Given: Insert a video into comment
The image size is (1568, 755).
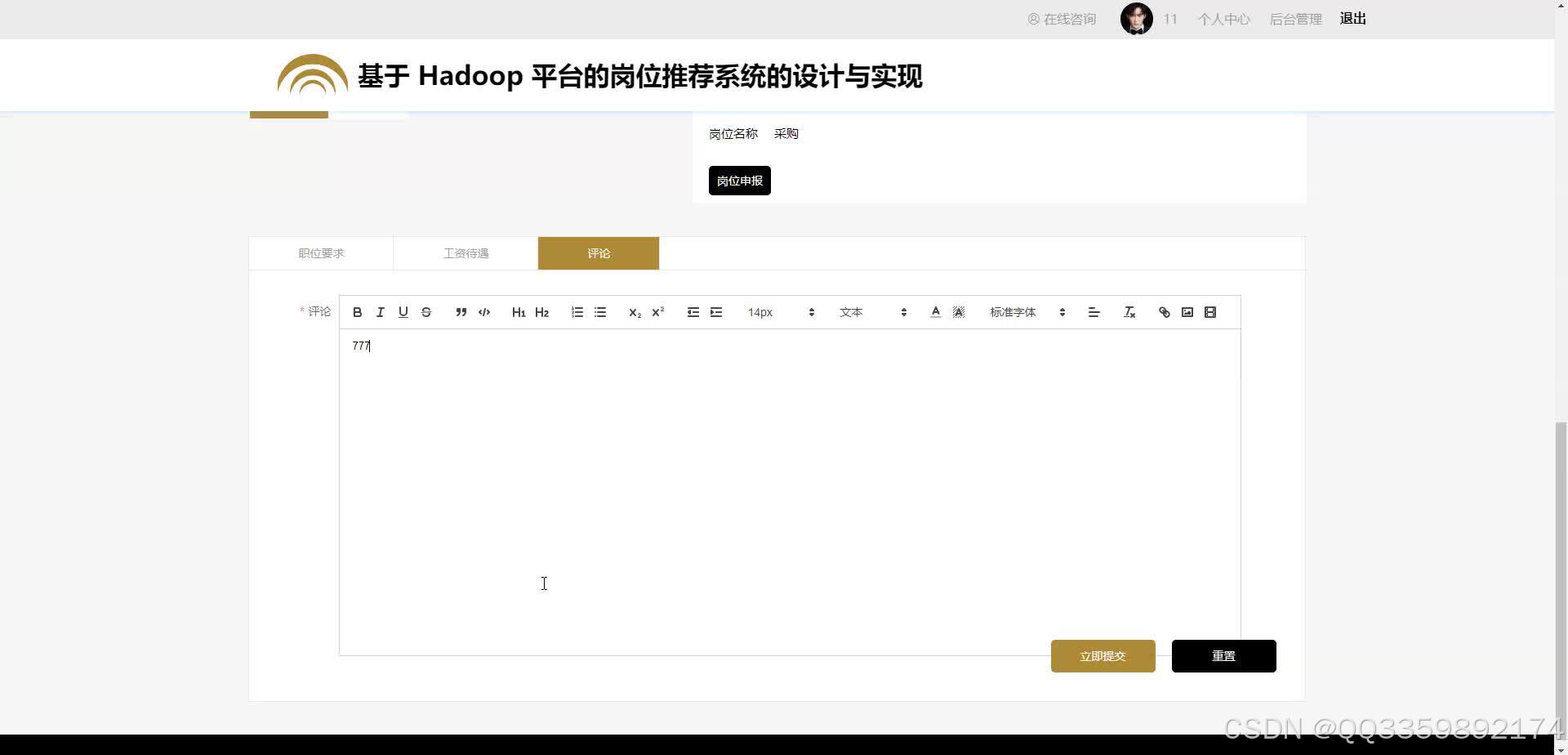Looking at the screenshot, I should [x=1210, y=312].
